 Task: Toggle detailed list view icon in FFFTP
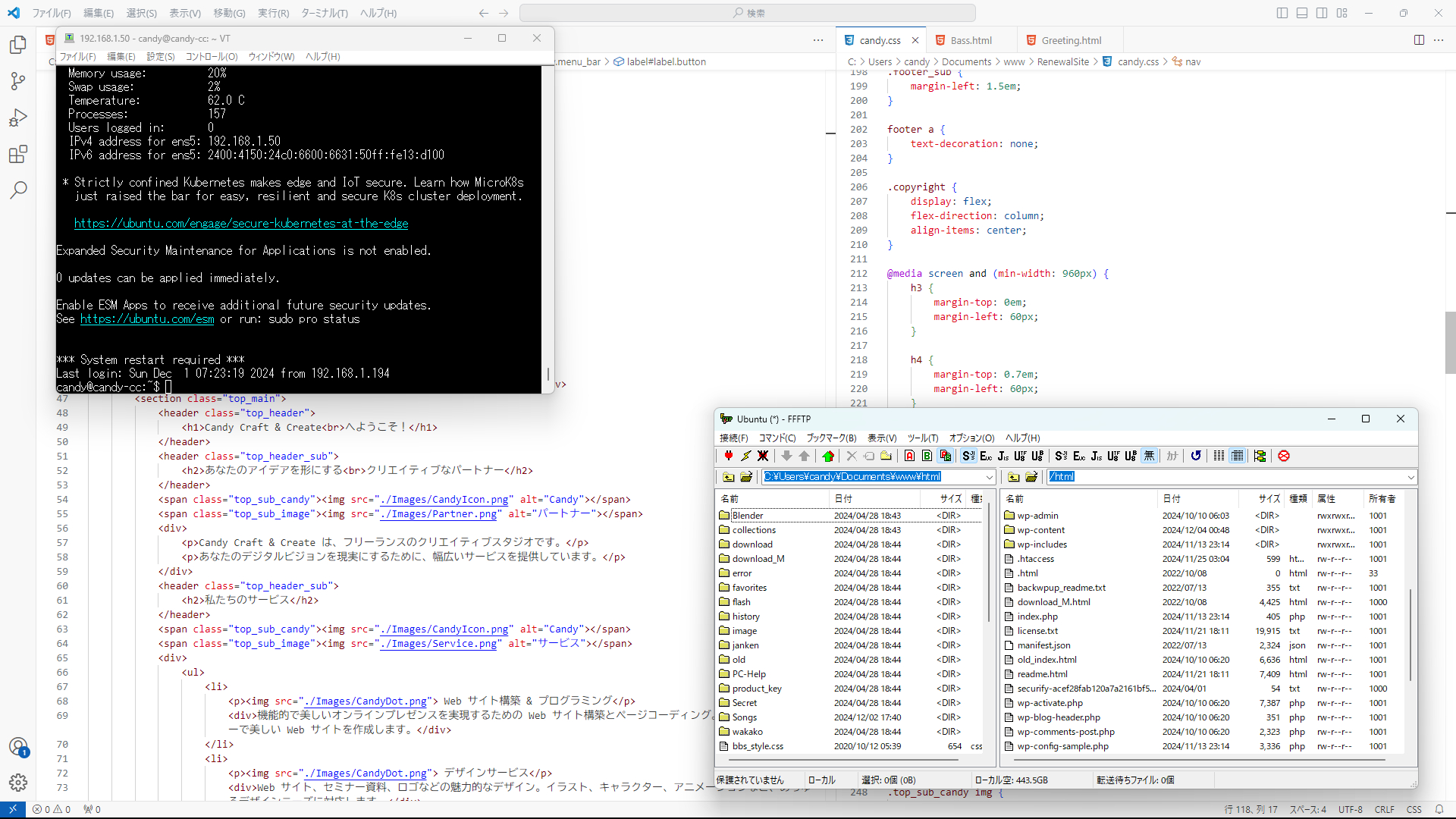(1237, 456)
